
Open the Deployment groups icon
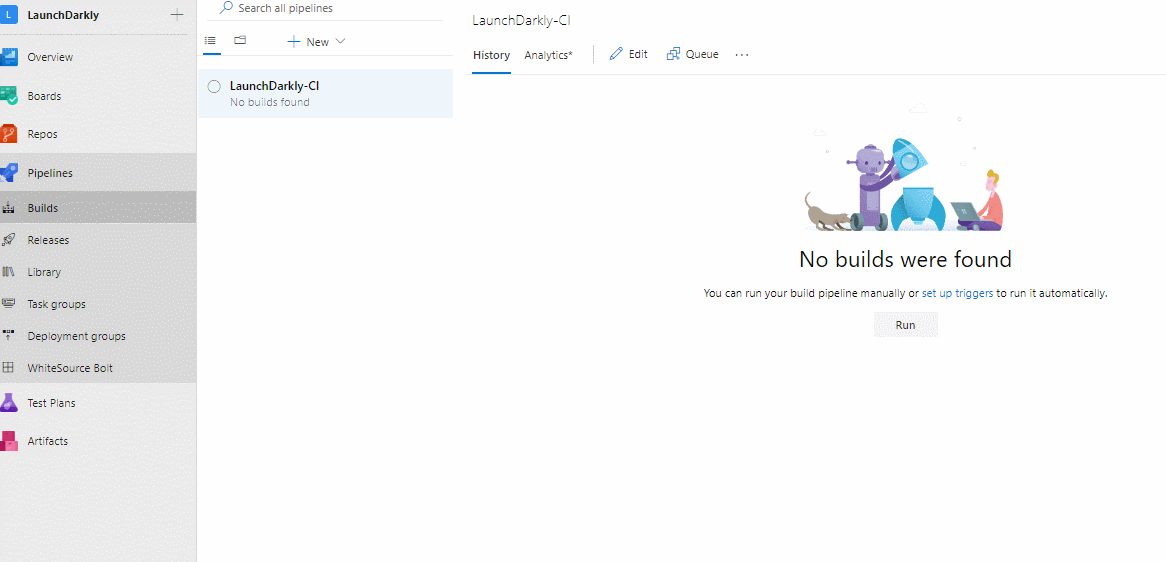pos(9,336)
